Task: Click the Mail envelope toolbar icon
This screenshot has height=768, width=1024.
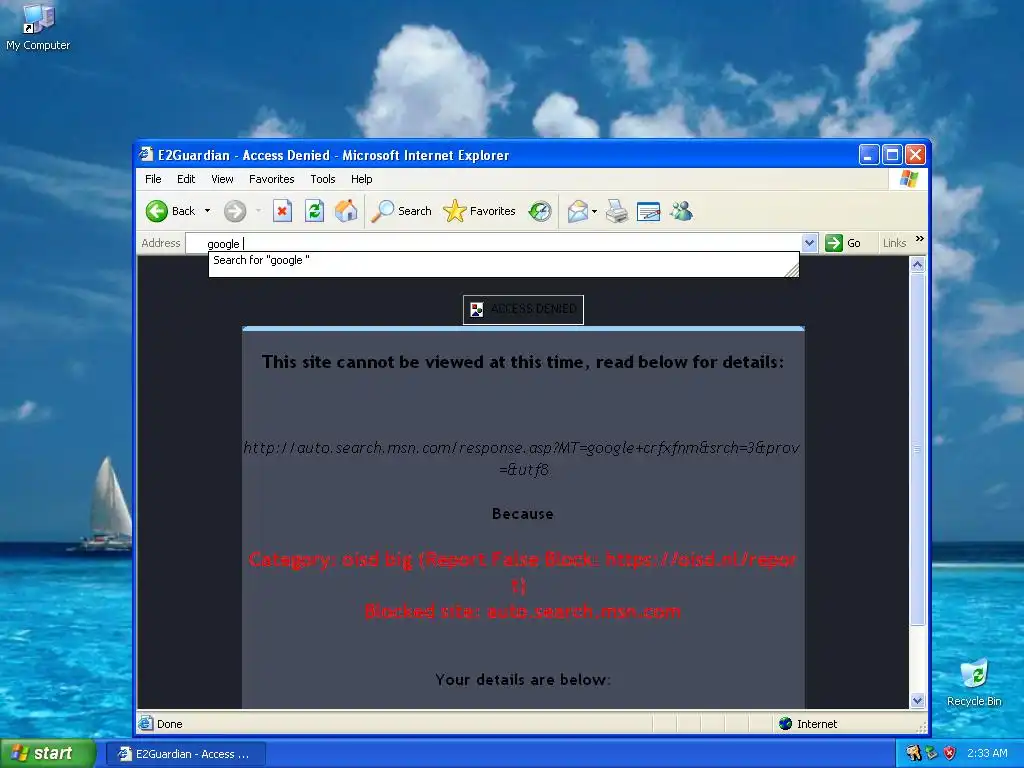Action: click(577, 211)
